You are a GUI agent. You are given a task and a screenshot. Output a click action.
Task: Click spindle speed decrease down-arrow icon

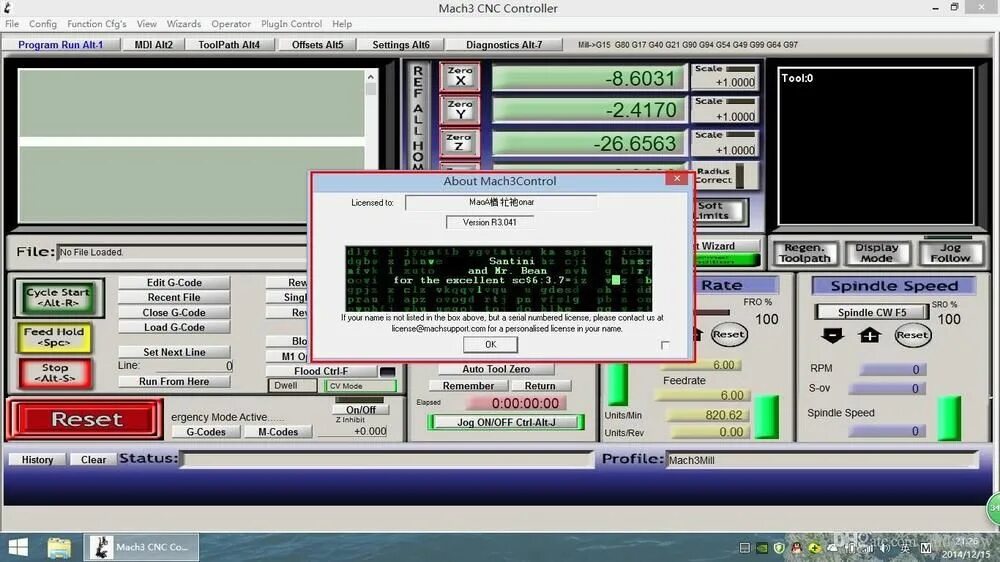[x=832, y=335]
